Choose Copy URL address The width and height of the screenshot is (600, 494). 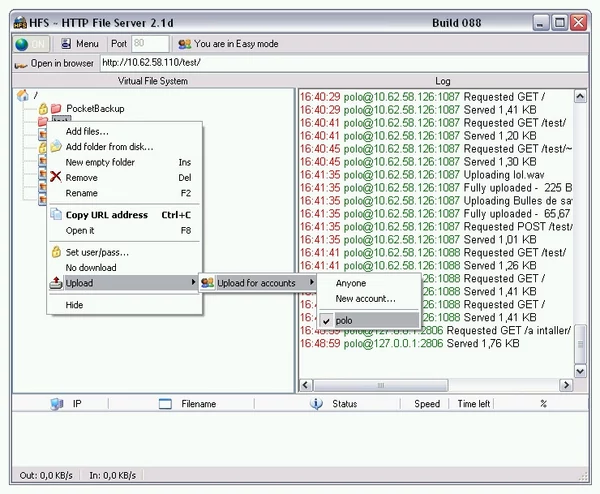coord(125,215)
